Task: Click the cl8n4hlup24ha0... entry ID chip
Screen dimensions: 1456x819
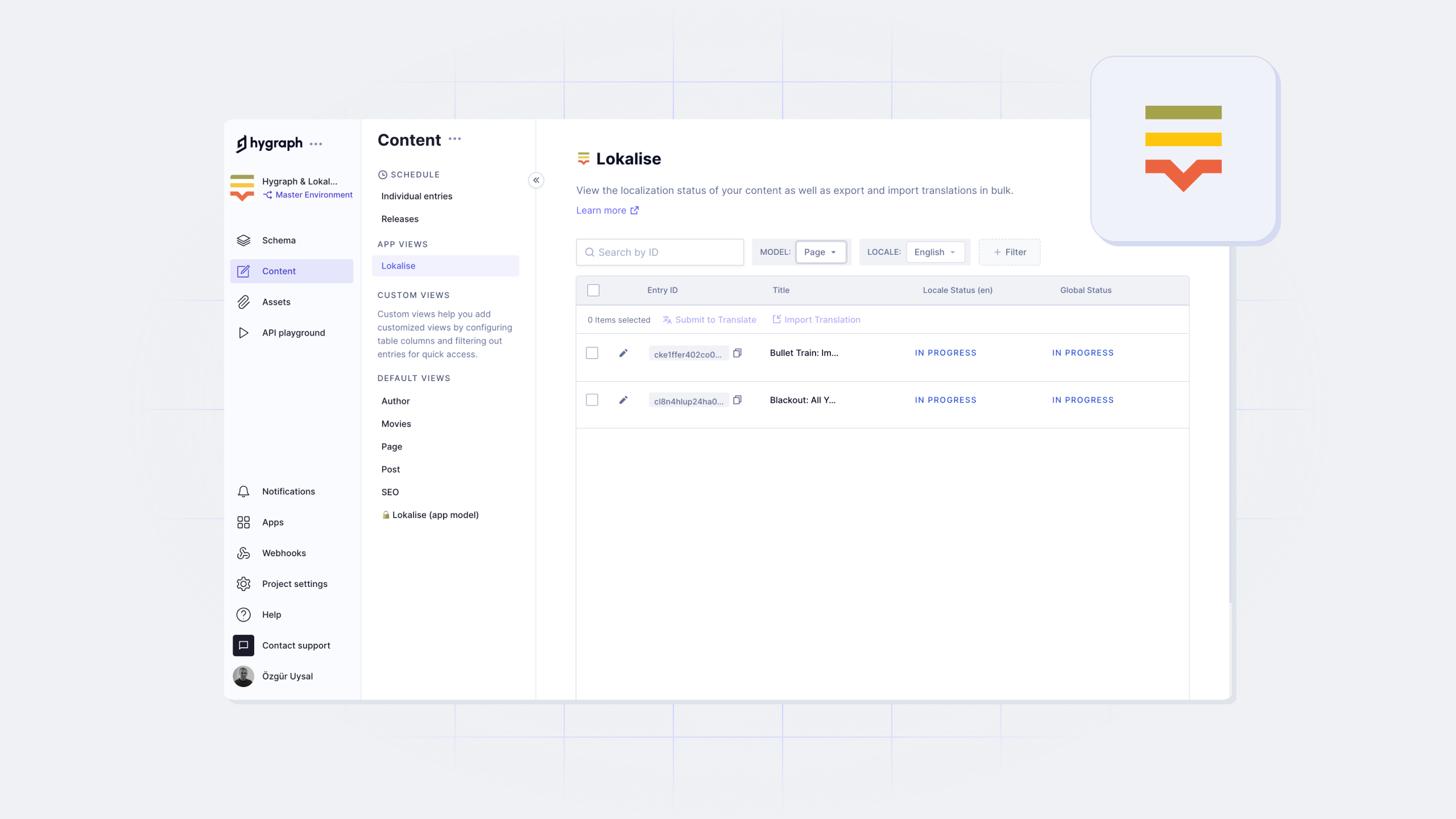Action: [688, 400]
